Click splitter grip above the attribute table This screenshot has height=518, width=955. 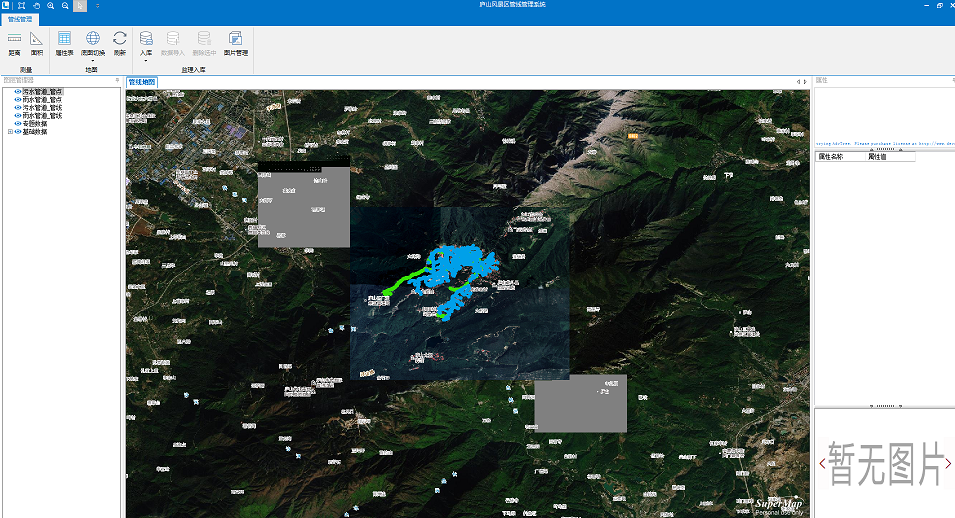tap(885, 149)
